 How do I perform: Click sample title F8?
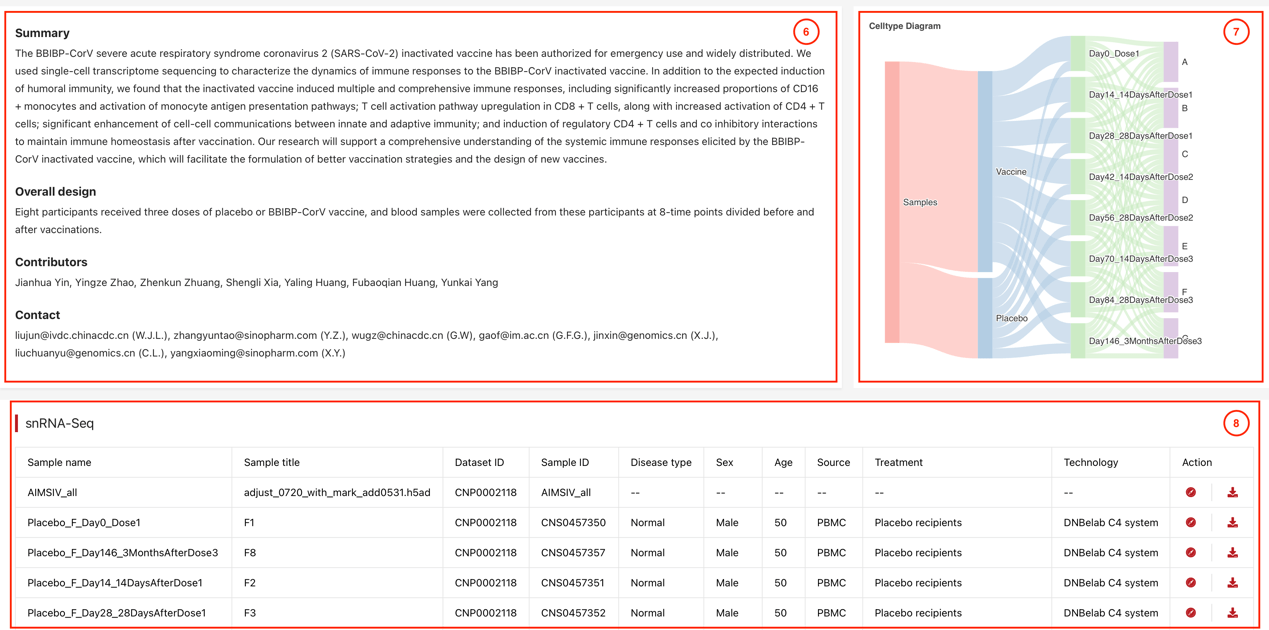coord(250,553)
